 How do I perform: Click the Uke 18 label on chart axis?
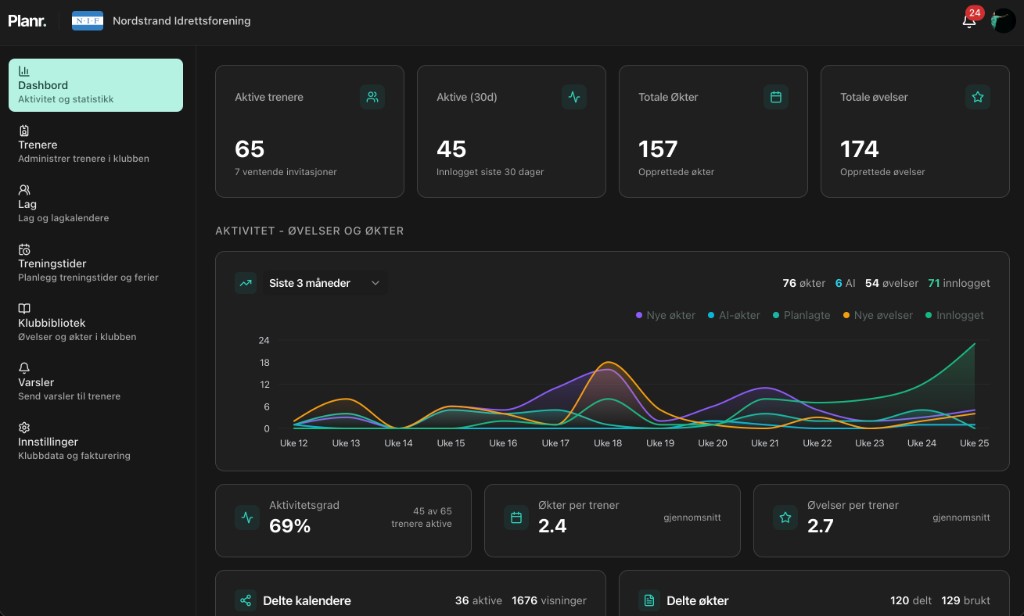(607, 443)
